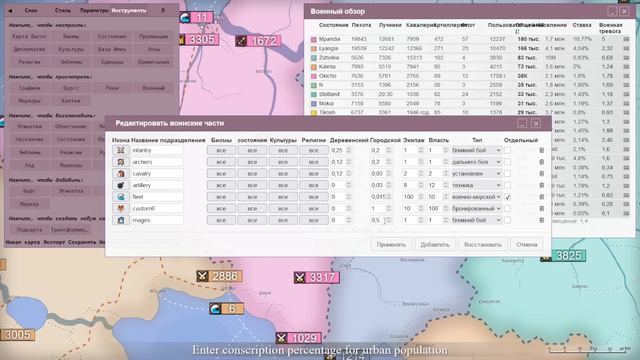This screenshot has width=640, height=360.
Task: Click the mages unit icon button
Action: (121, 220)
